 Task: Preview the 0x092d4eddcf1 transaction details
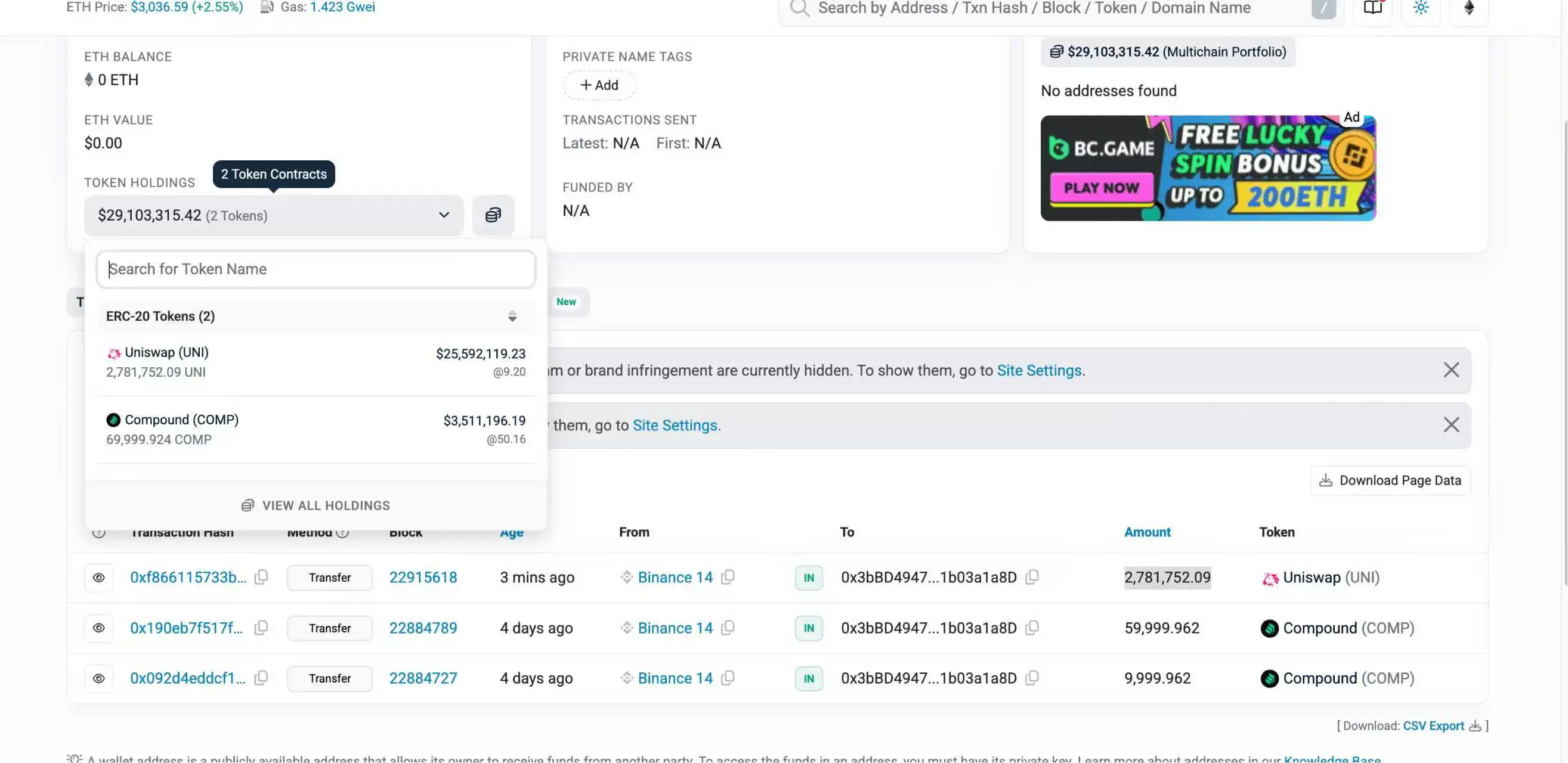(x=98, y=678)
